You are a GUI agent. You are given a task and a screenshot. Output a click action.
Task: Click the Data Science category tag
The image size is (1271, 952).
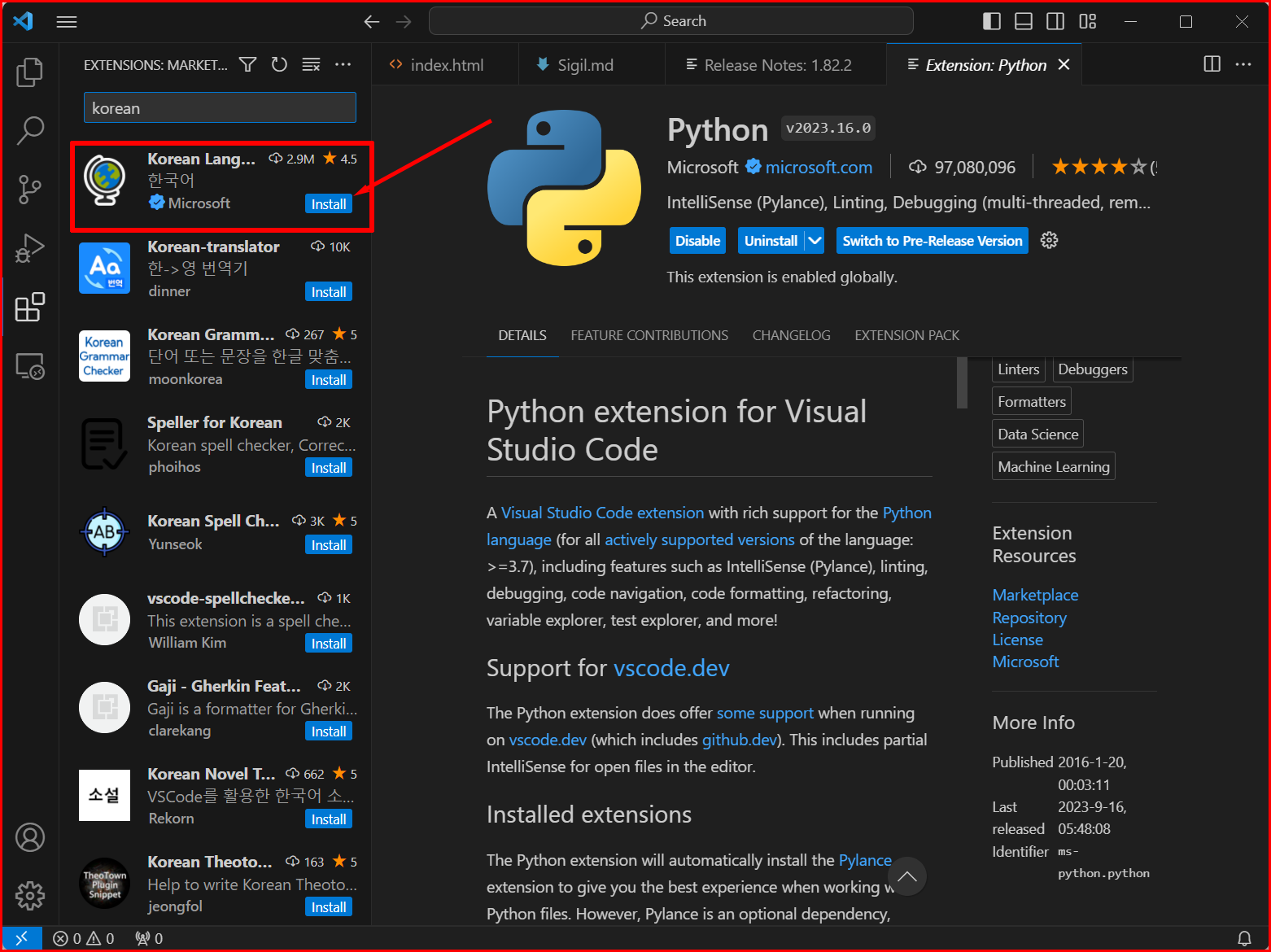tap(1038, 434)
